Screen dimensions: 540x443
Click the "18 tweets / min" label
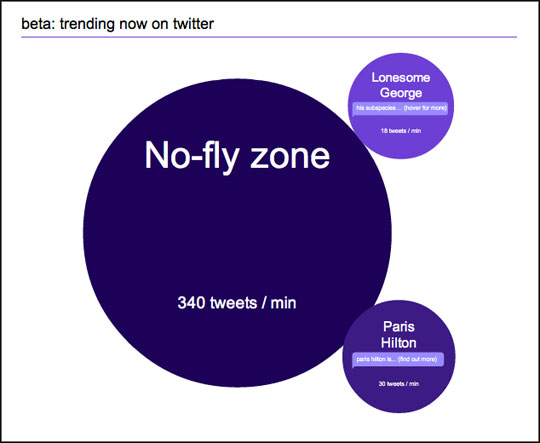click(401, 131)
